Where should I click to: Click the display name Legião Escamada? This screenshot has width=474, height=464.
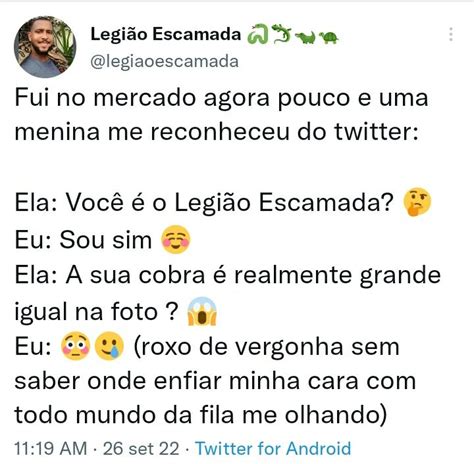coord(166,34)
